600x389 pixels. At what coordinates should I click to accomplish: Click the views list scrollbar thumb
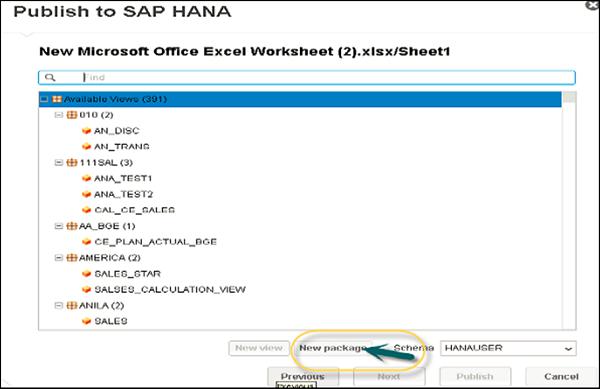[x=569, y=98]
